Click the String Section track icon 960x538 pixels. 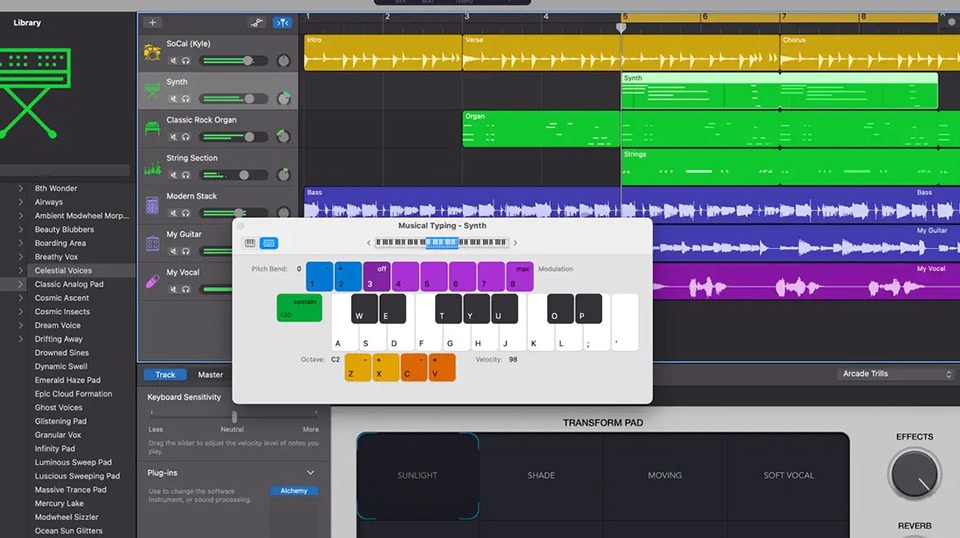point(152,167)
